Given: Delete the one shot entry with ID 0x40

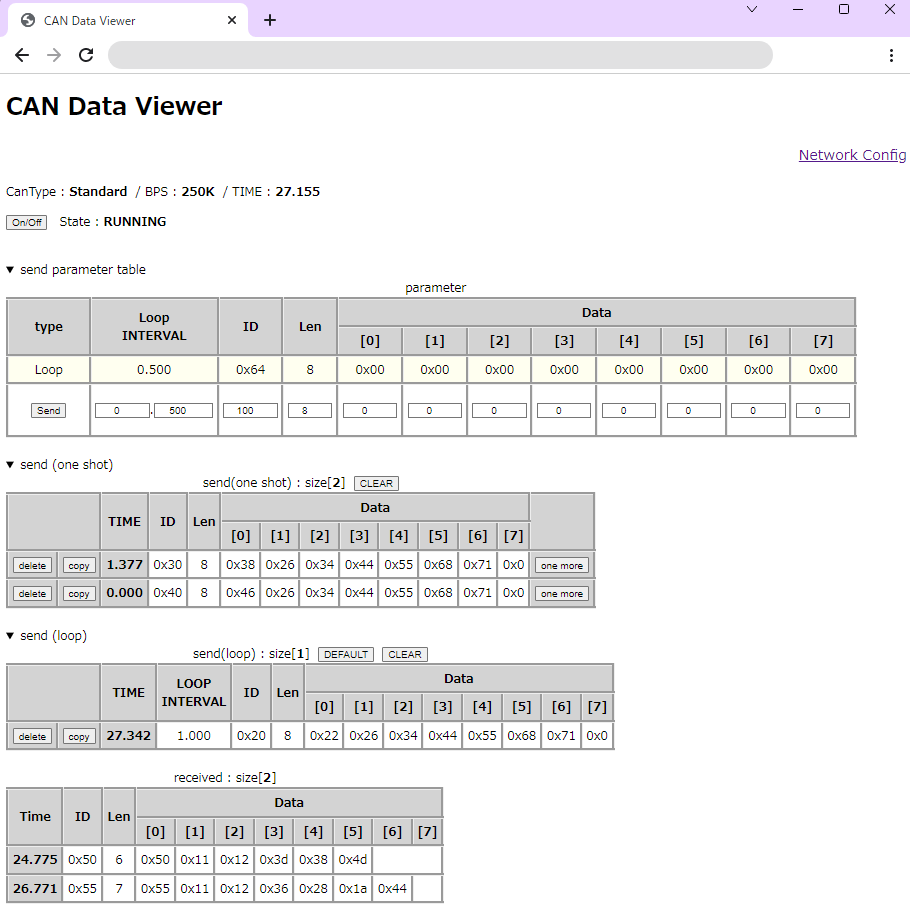Looking at the screenshot, I should [x=32, y=593].
